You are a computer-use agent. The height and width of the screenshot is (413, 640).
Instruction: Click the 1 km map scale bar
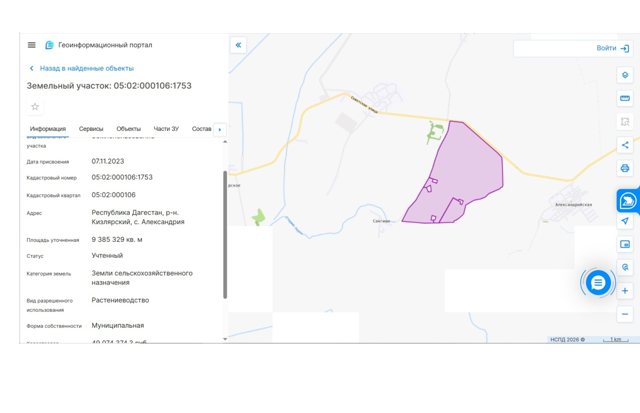pyautogui.click(x=616, y=340)
